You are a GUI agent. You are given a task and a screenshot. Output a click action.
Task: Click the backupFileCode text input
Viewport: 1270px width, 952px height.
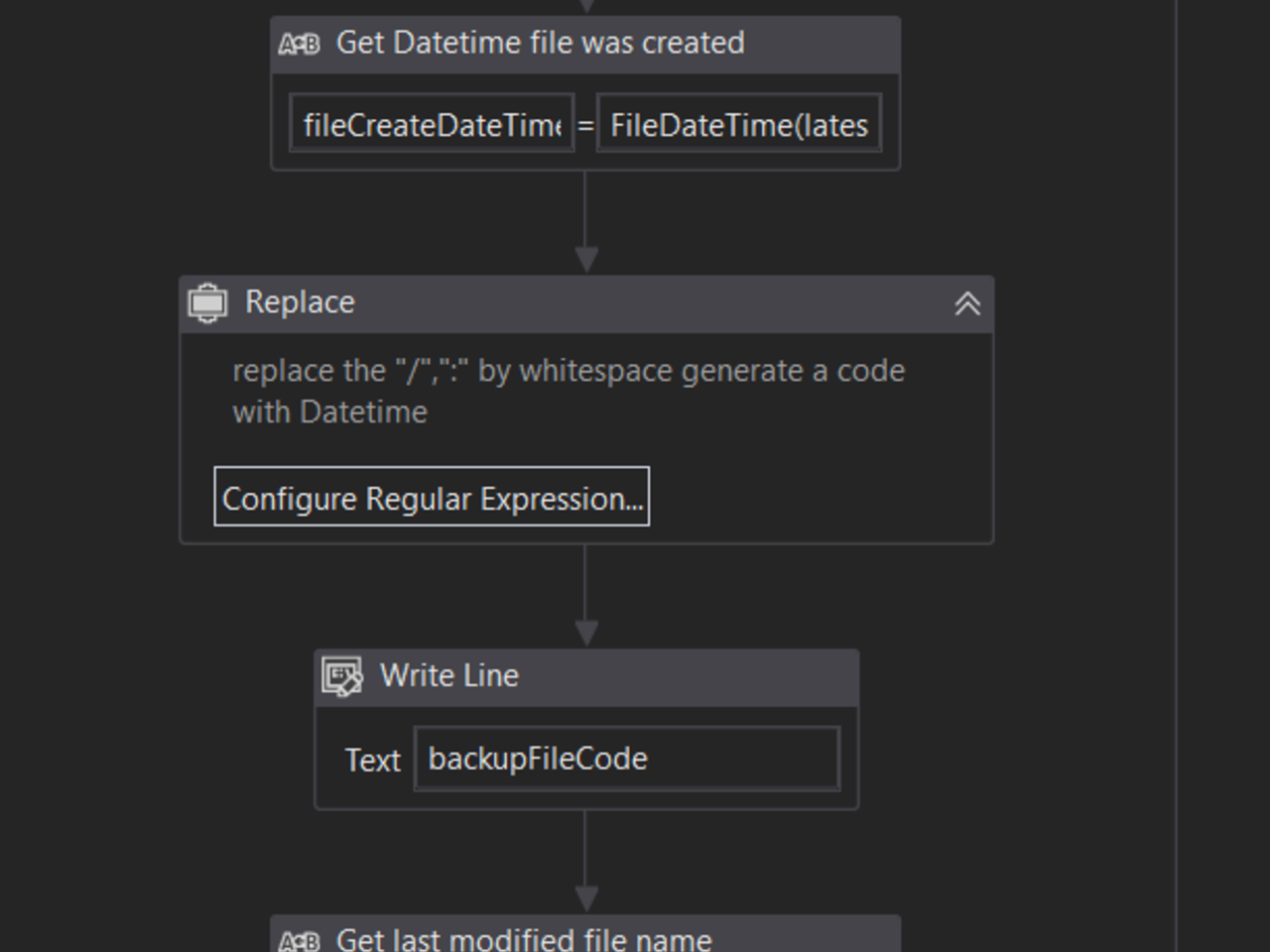pyautogui.click(x=627, y=759)
